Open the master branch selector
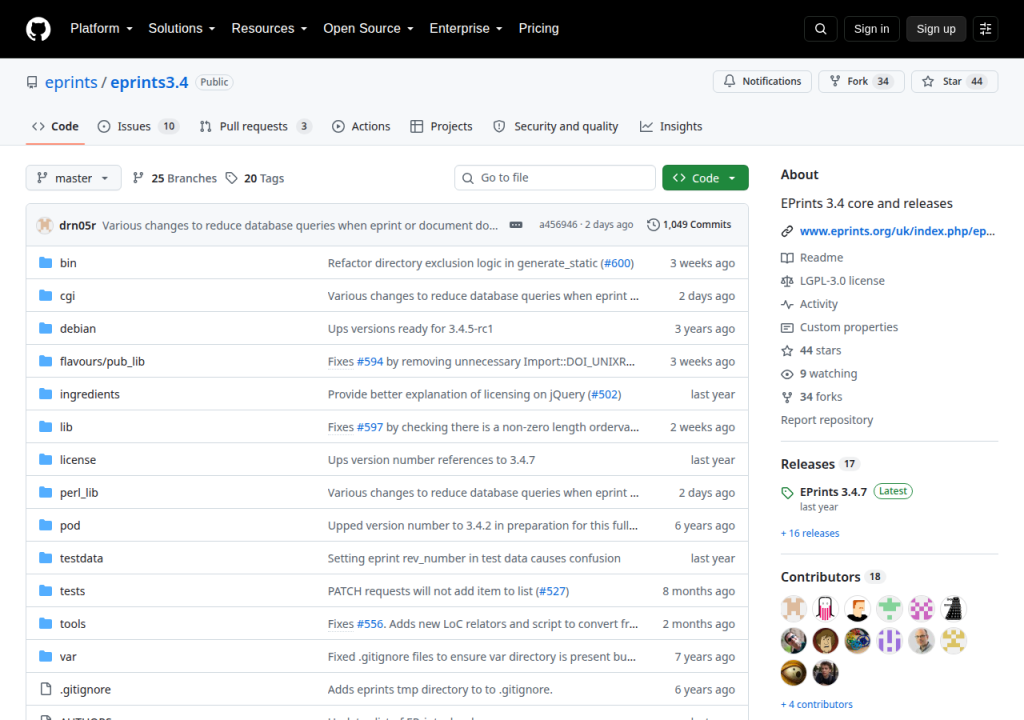Image resolution: width=1024 pixels, height=720 pixels. click(x=73, y=178)
